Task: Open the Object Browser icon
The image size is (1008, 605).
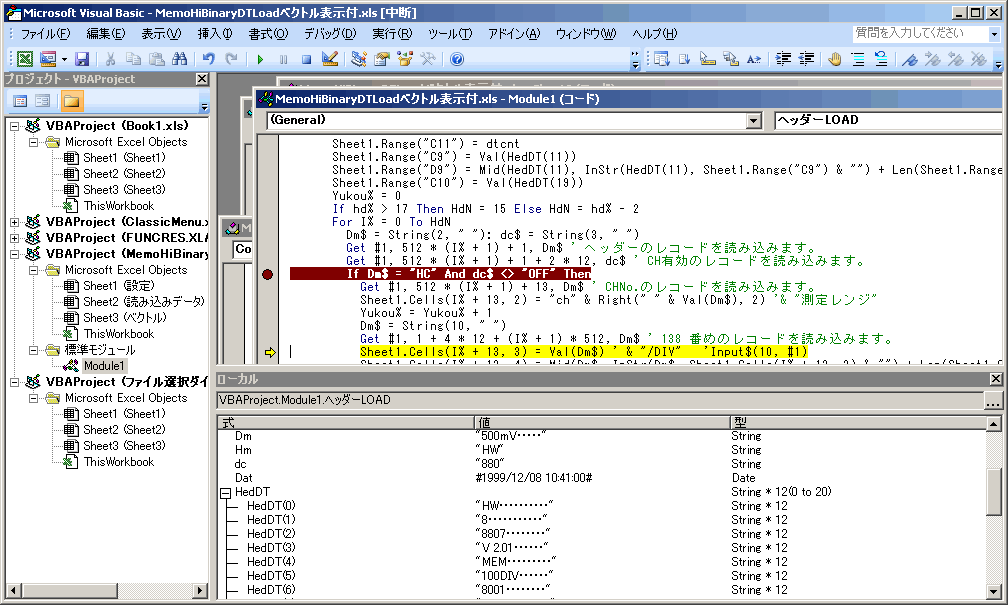Action: [405, 59]
